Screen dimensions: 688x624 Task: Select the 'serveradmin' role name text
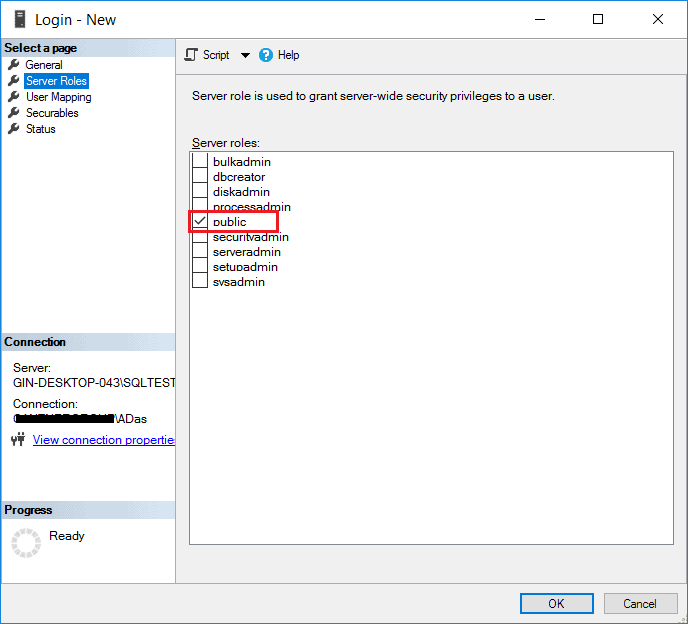pyautogui.click(x=247, y=252)
